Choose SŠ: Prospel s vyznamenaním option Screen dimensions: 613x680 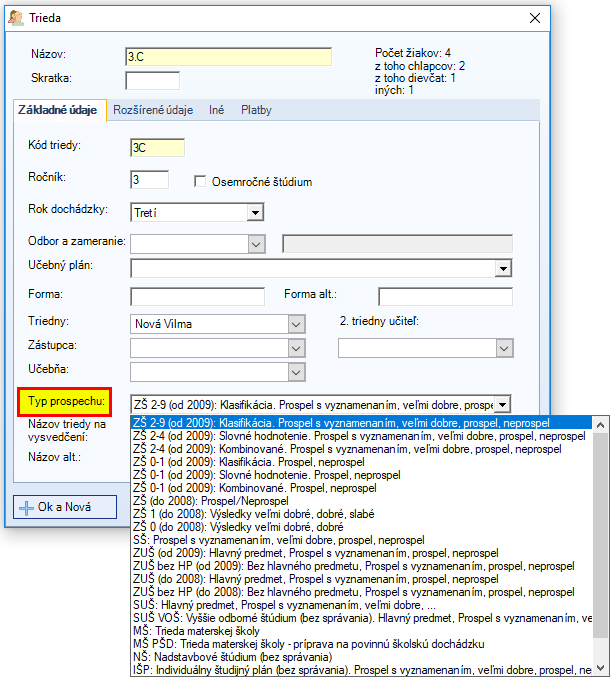[362, 540]
